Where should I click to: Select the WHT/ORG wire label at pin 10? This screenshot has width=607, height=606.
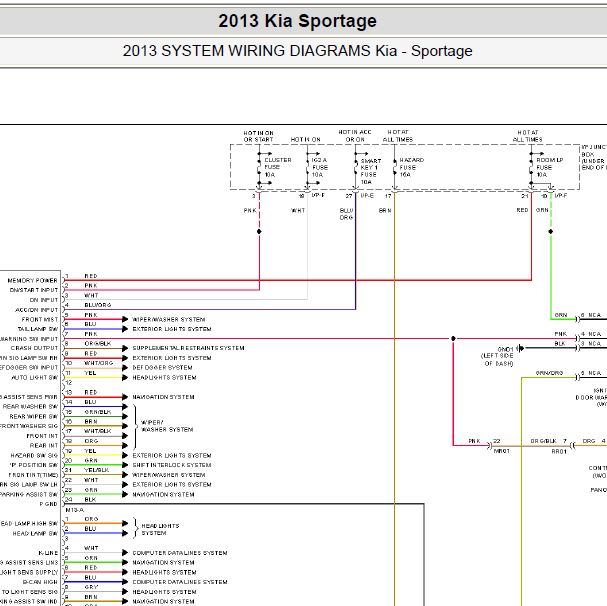[x=99, y=363]
